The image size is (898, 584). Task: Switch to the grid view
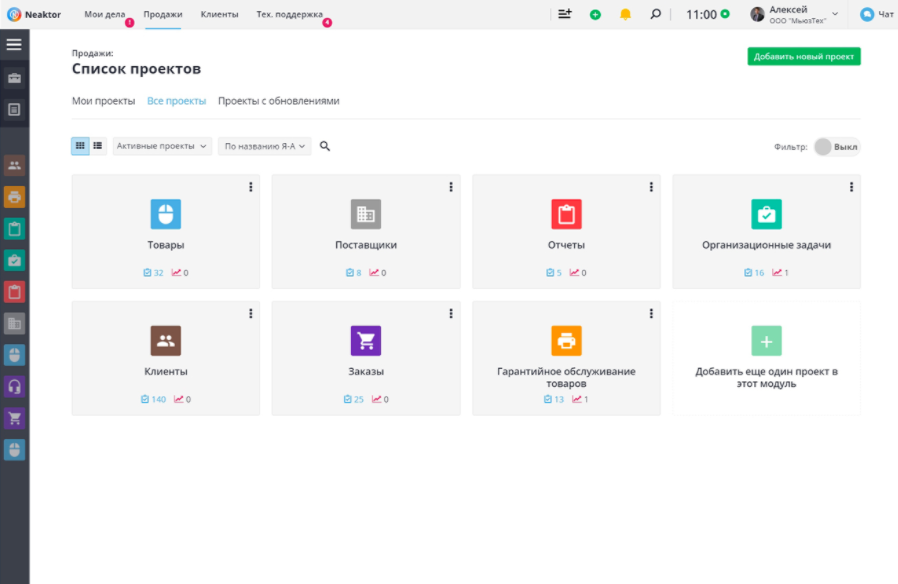(x=80, y=146)
